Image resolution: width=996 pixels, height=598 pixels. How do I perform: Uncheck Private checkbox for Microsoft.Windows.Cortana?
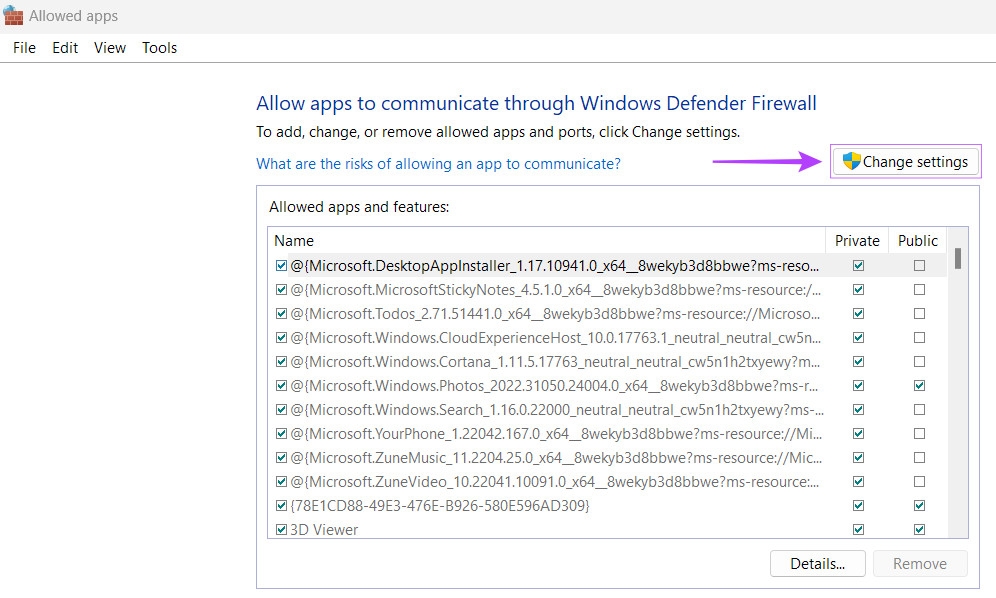858,362
